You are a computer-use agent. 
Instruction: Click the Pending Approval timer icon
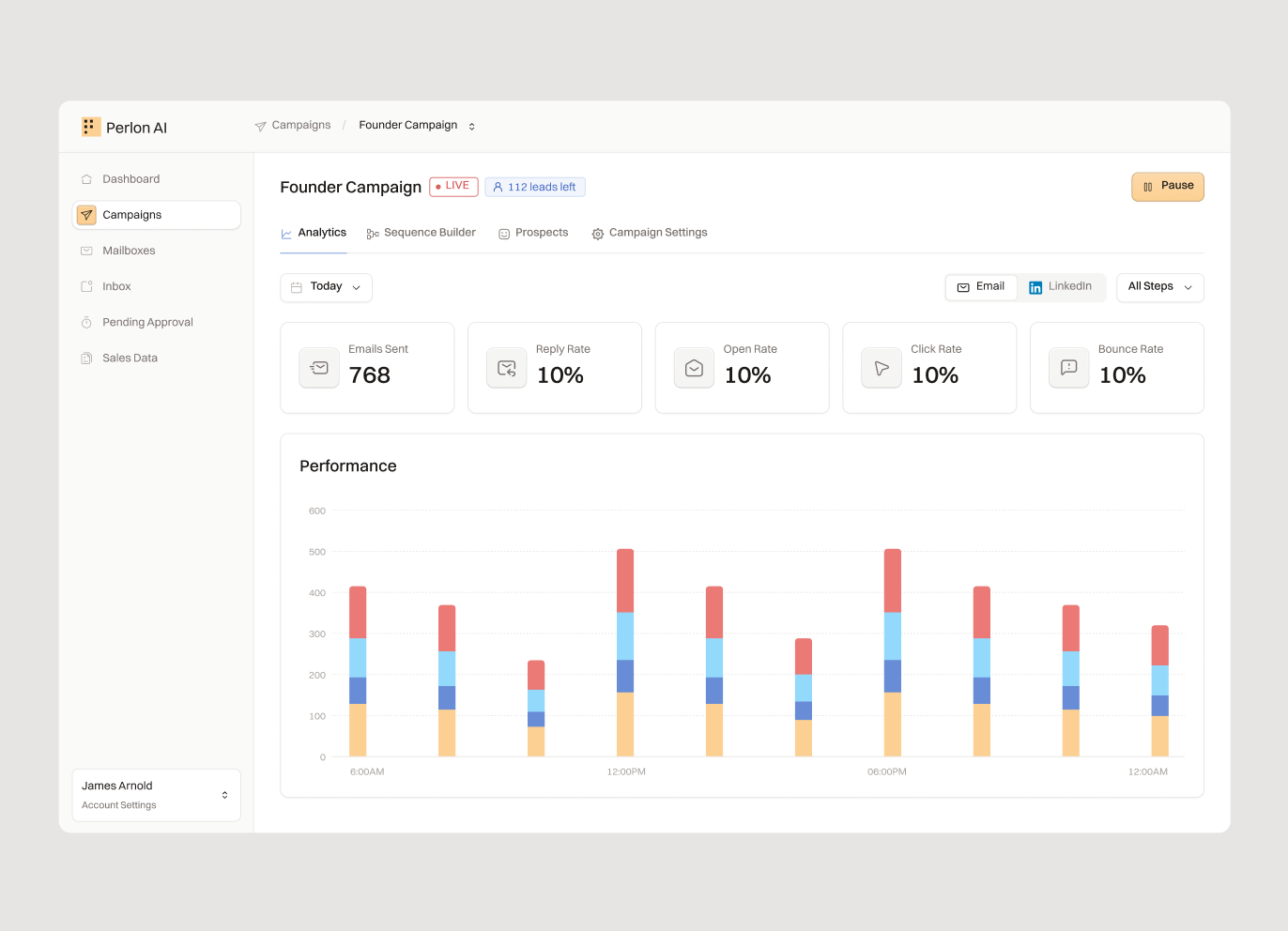(86, 322)
